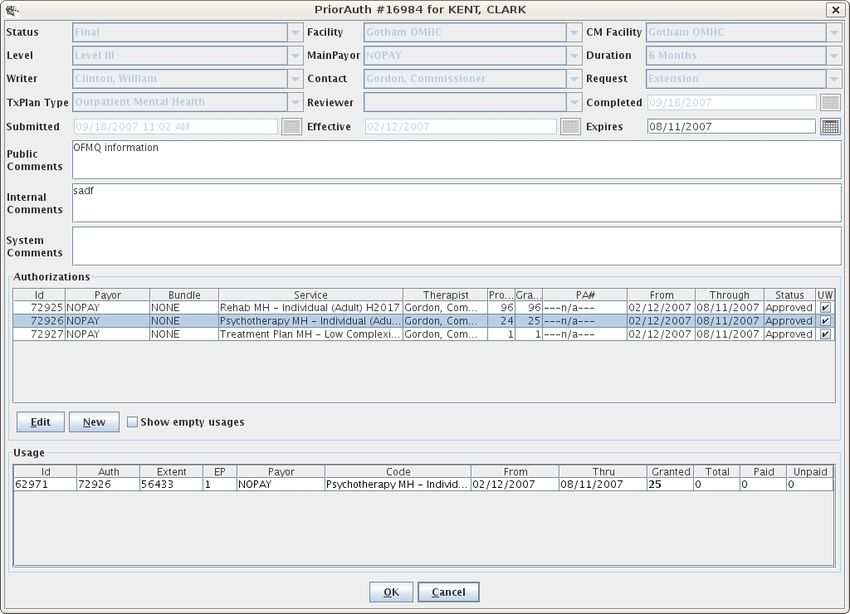Cancel the PriorAuth dialog
Image resolution: width=850 pixels, height=614 pixels.
pyautogui.click(x=448, y=592)
